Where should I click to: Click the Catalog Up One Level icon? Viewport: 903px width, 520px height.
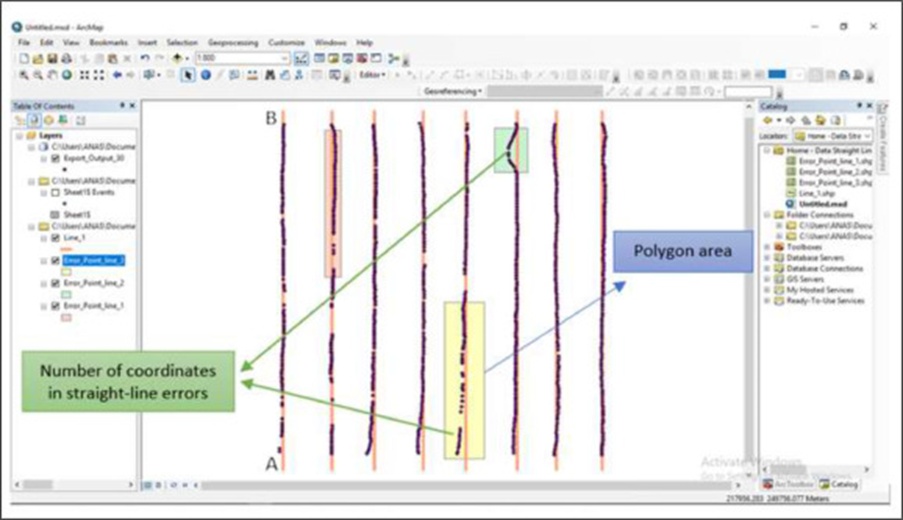[806, 120]
